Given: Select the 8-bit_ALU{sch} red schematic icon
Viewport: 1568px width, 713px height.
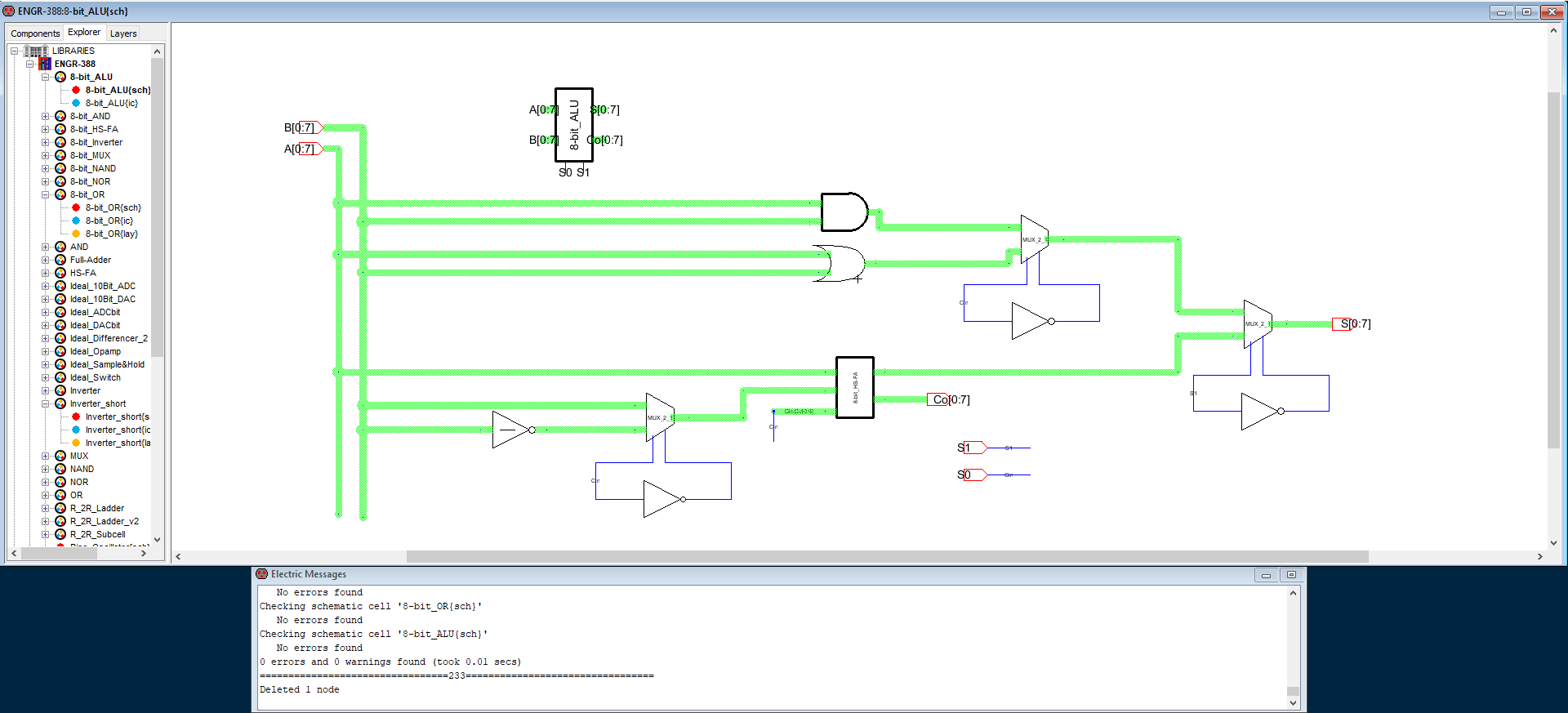Looking at the screenshot, I should click(76, 90).
